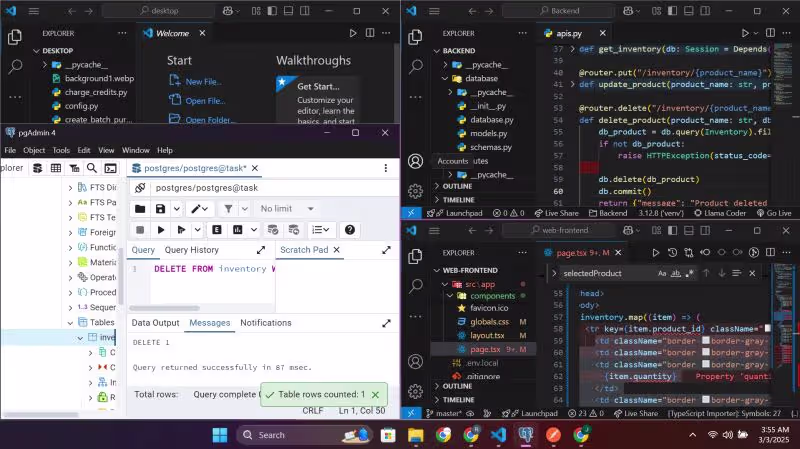Screen dimensions: 800x449
Task: Open the PSQL Tool terminal icon
Action: click(110, 168)
